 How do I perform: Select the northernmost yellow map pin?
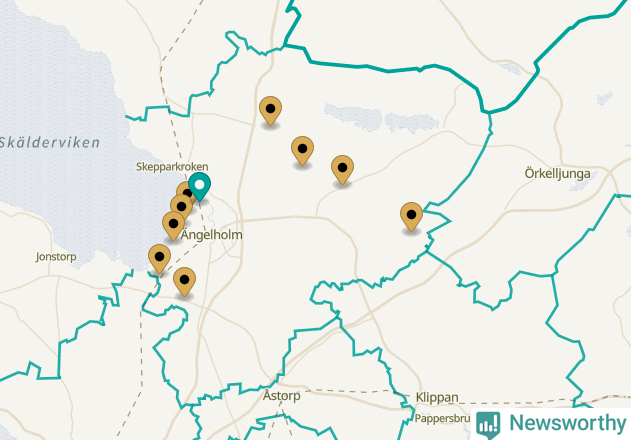pos(270,110)
